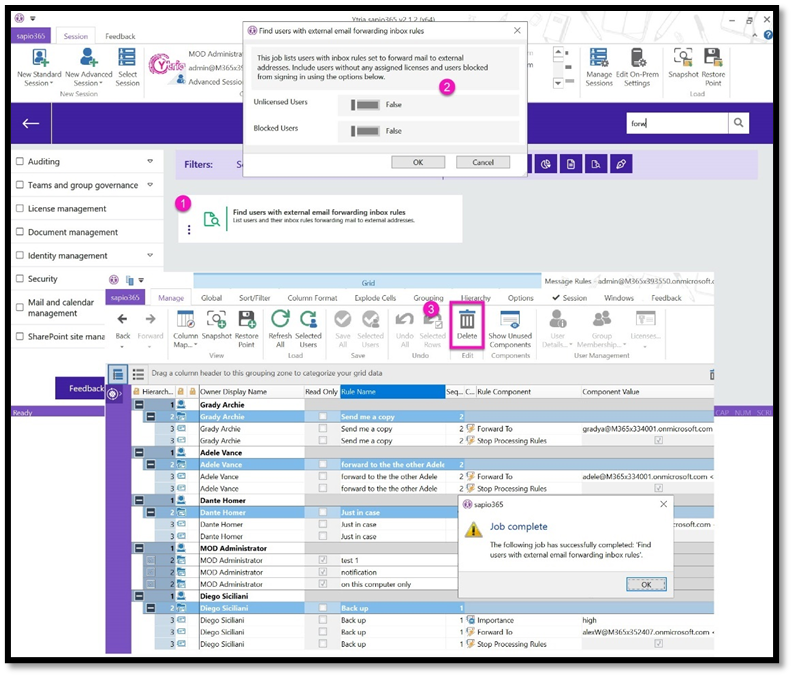The width and height of the screenshot is (792, 676).
Task: Close the Job complete dialog
Action: point(664,504)
